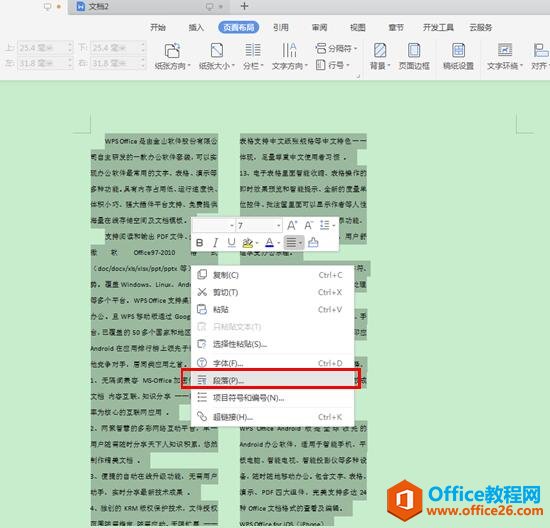Screen dimensions: 550x528
Task: Open the 背景 page background tool
Action: tap(380, 56)
